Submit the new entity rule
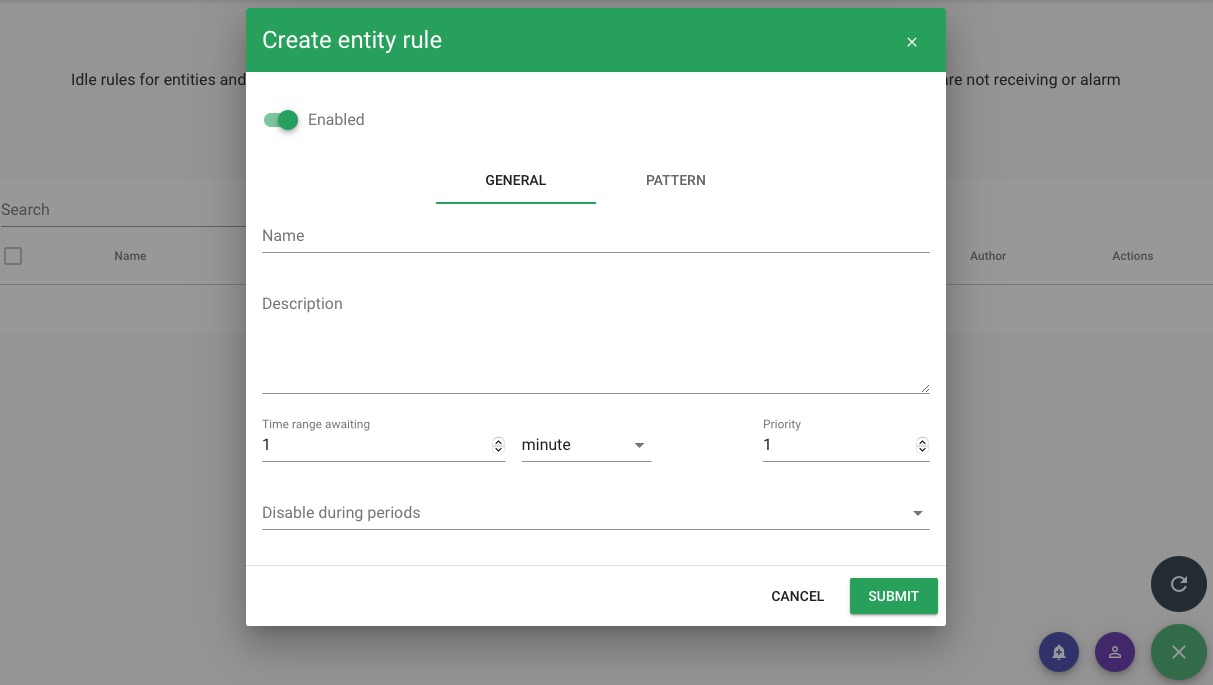Screen dimensions: 1213x685 893,596
